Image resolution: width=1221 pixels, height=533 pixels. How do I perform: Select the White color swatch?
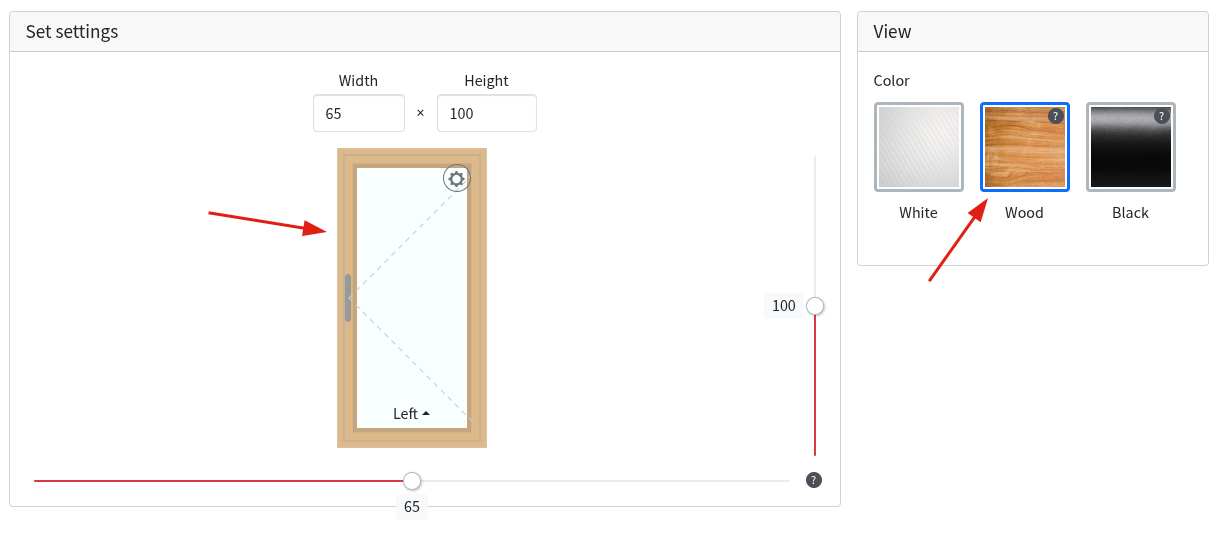click(x=919, y=147)
